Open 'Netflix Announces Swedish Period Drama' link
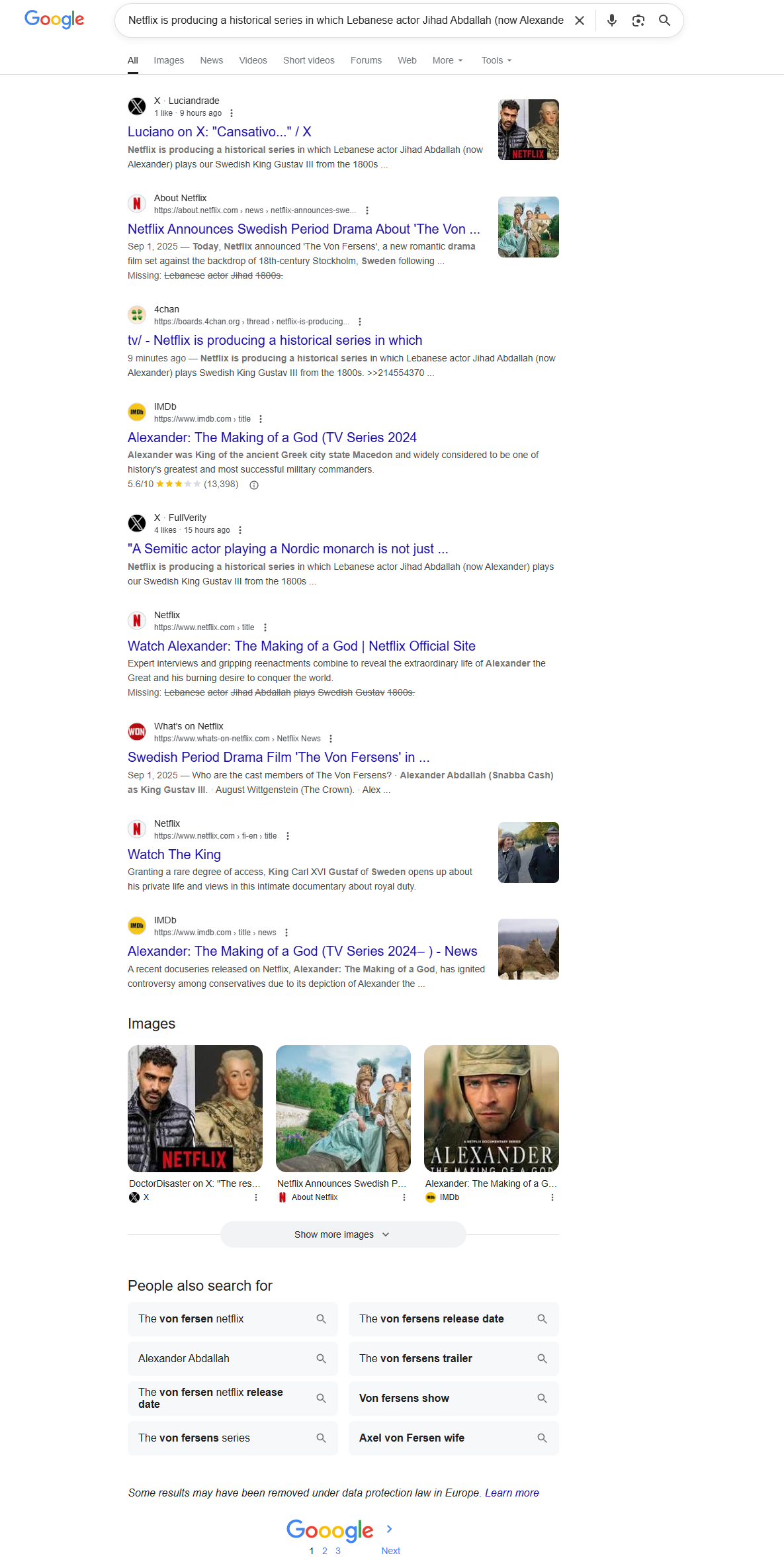 (304, 229)
